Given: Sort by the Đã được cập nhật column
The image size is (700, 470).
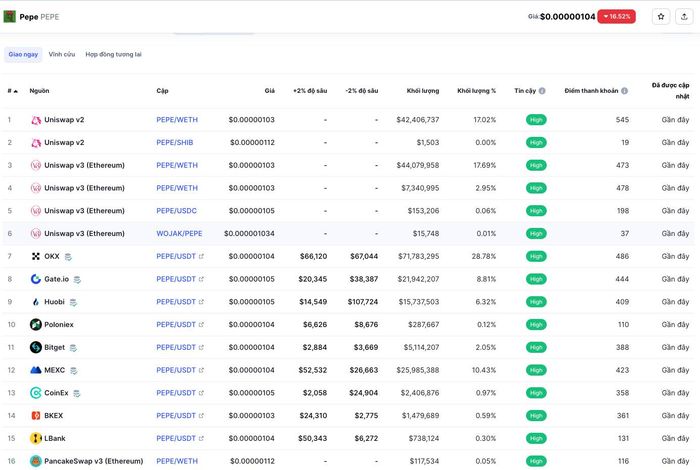Looking at the screenshot, I should [x=670, y=91].
